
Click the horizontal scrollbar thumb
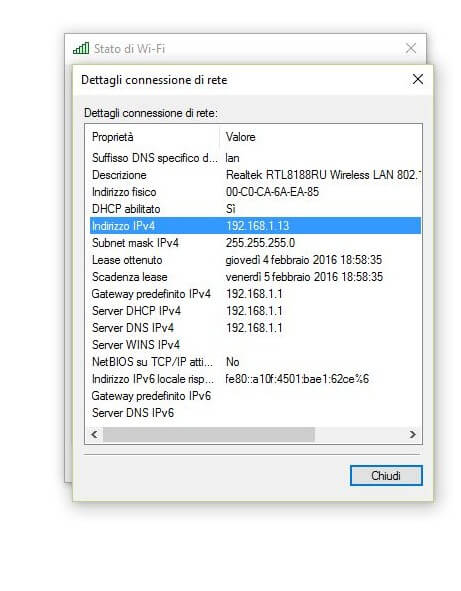tap(208, 434)
